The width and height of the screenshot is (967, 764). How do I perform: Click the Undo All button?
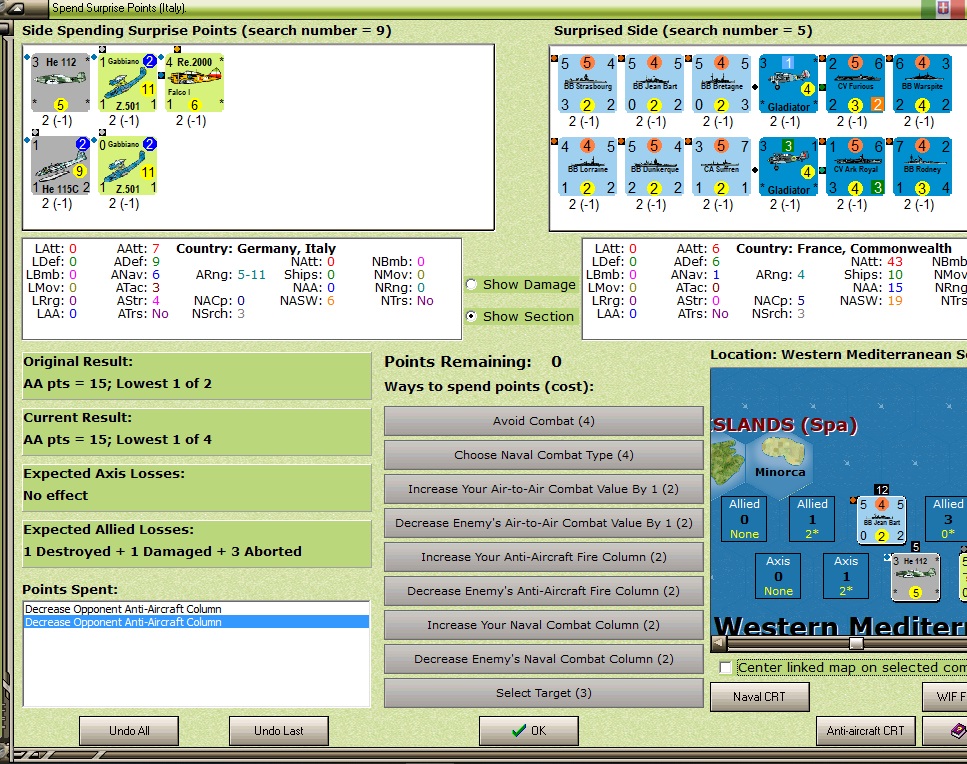coord(129,731)
